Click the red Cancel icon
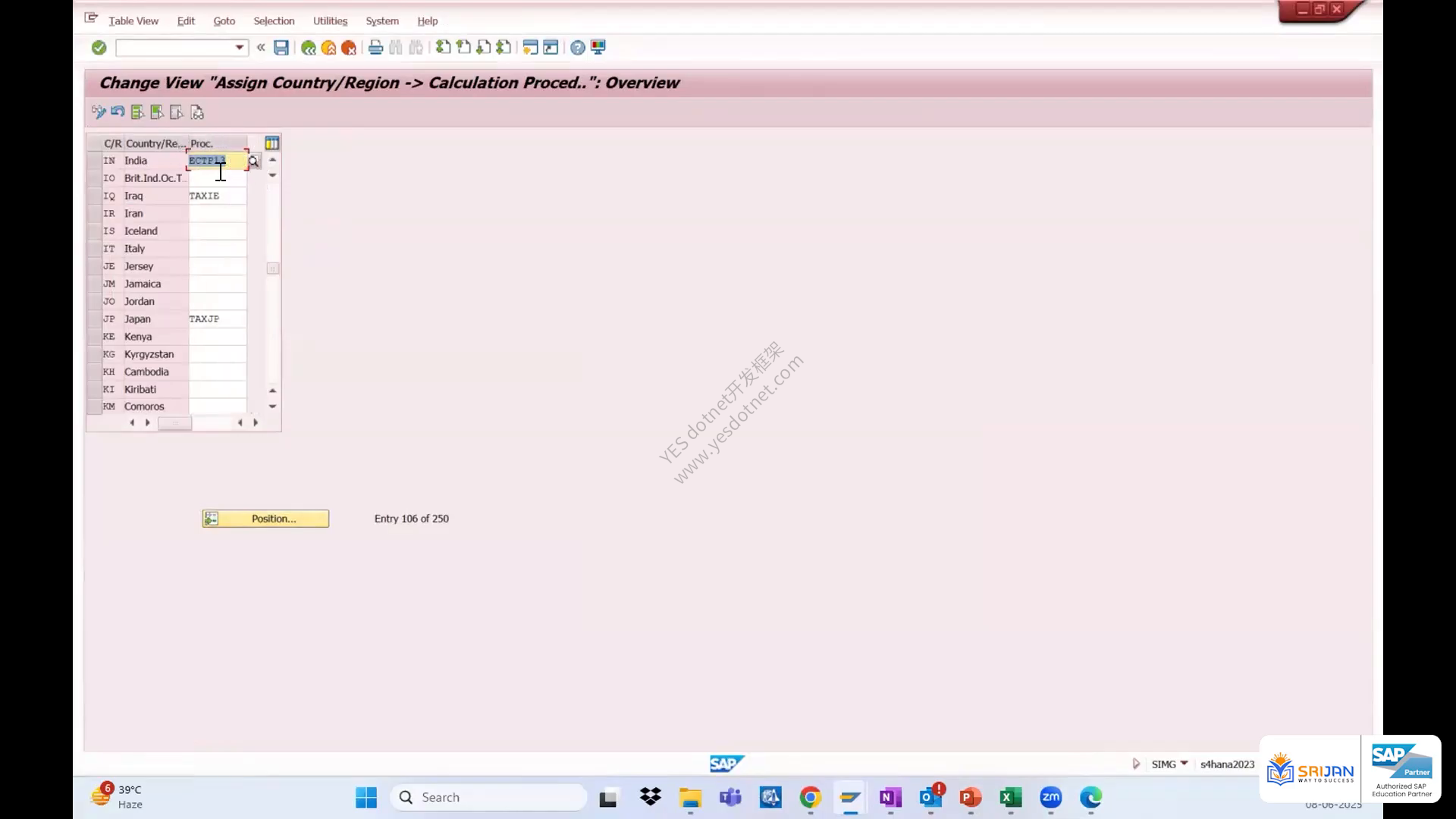The height and width of the screenshot is (819, 1456). [349, 48]
